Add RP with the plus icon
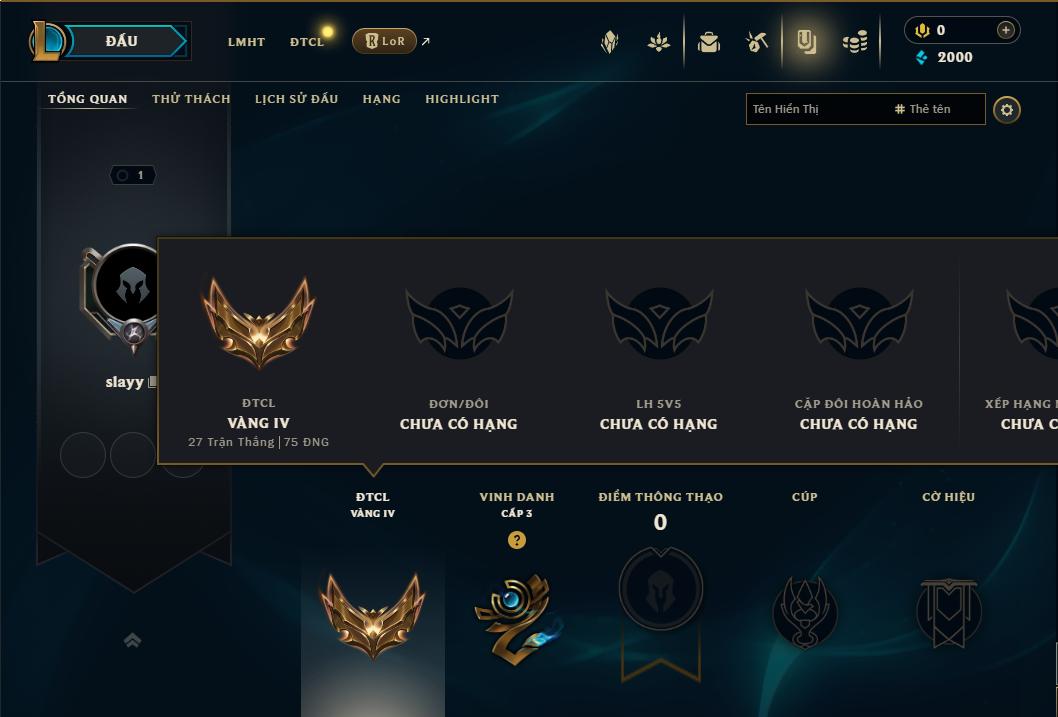The width and height of the screenshot is (1058, 717). coord(1005,30)
